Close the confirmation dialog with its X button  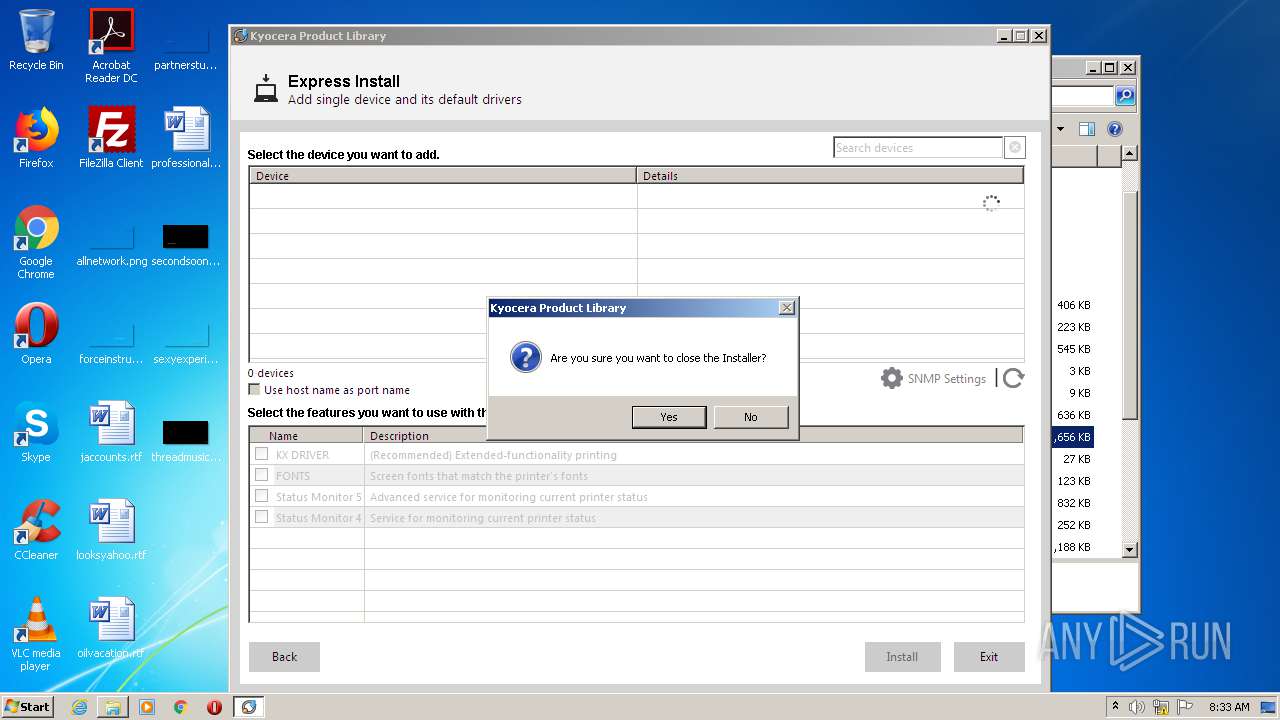tap(787, 308)
